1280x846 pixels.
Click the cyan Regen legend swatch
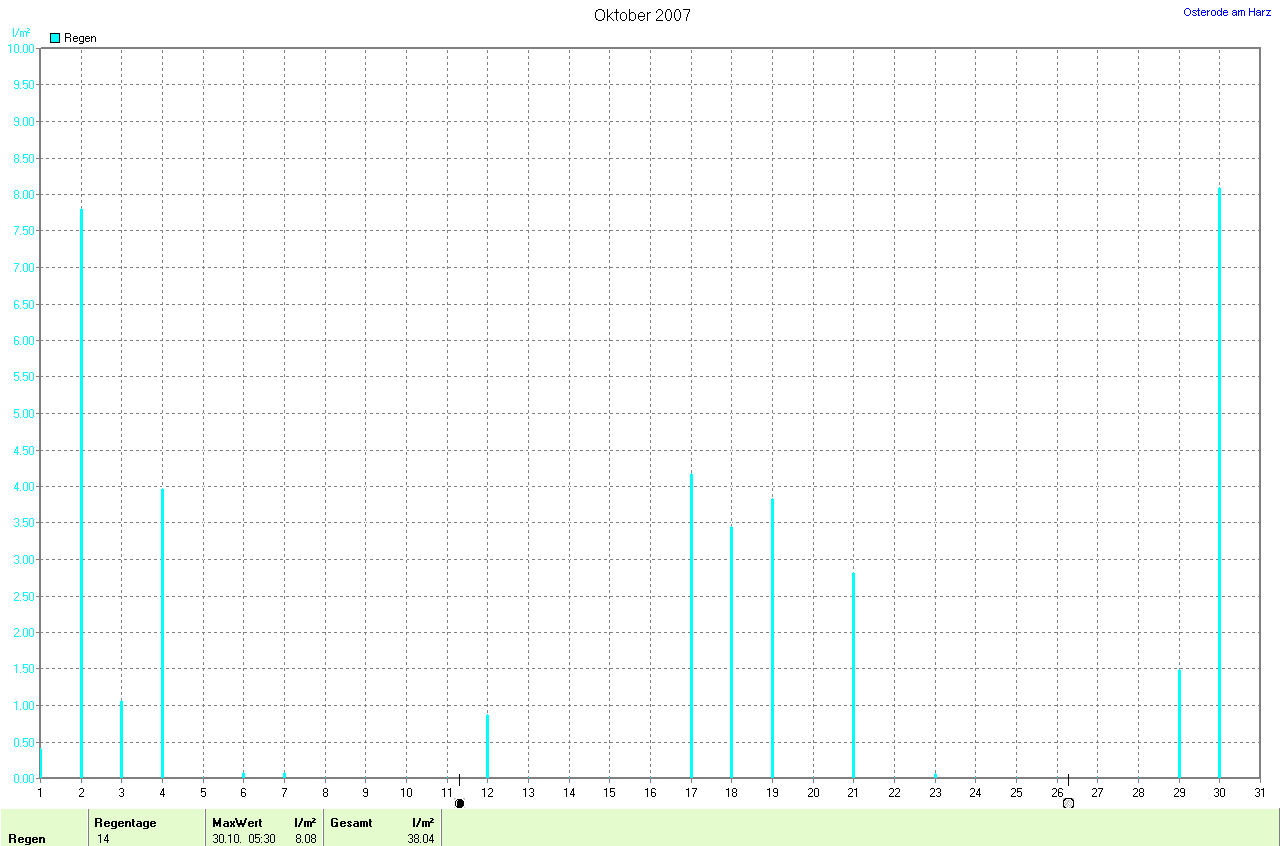55,38
